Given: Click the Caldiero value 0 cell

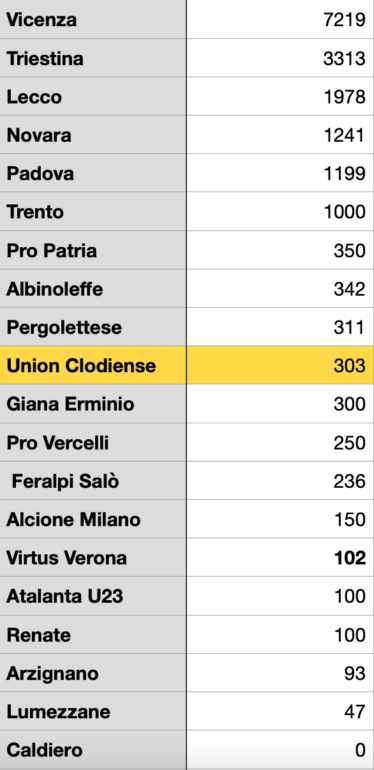Looking at the screenshot, I should pos(280,750).
